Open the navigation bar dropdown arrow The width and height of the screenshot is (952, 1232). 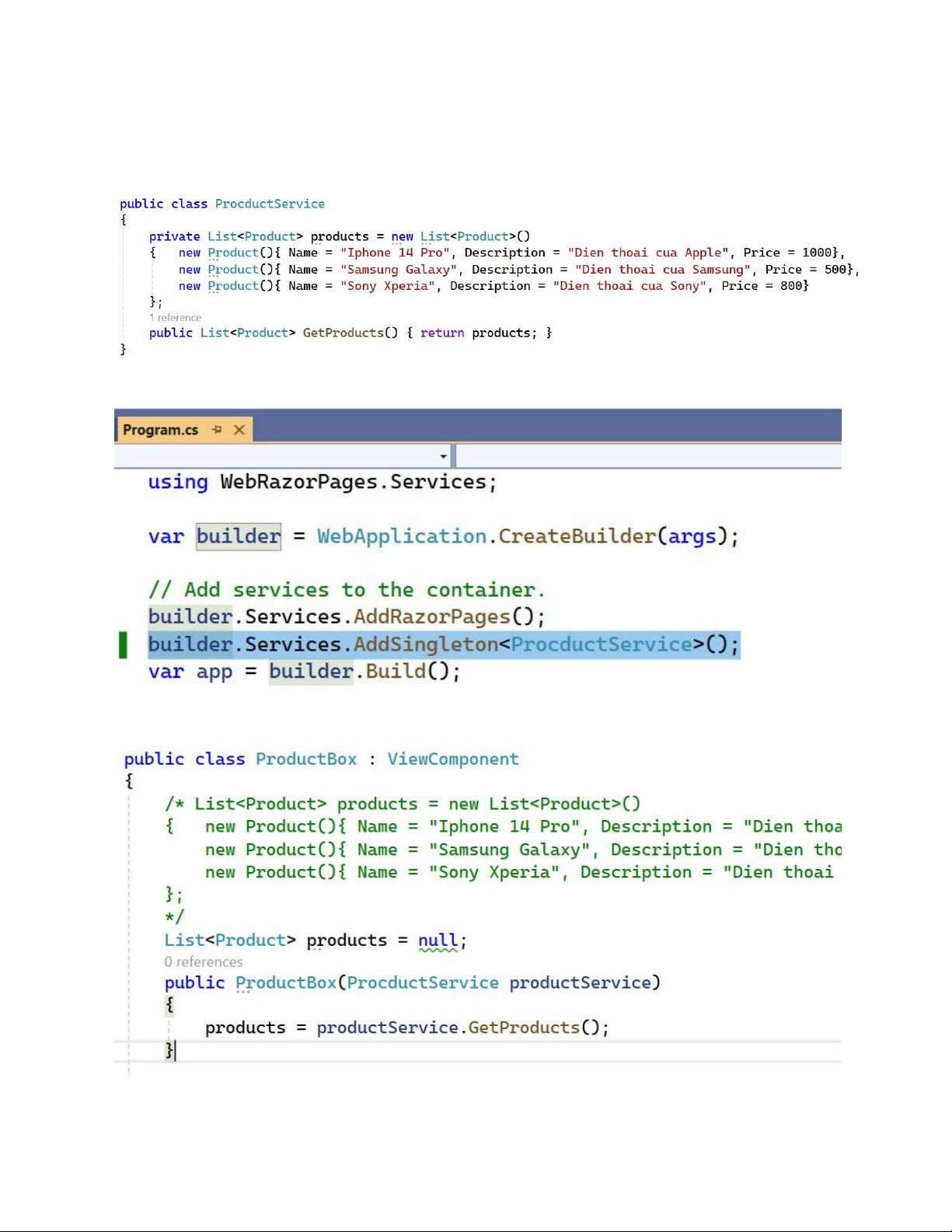[x=443, y=456]
